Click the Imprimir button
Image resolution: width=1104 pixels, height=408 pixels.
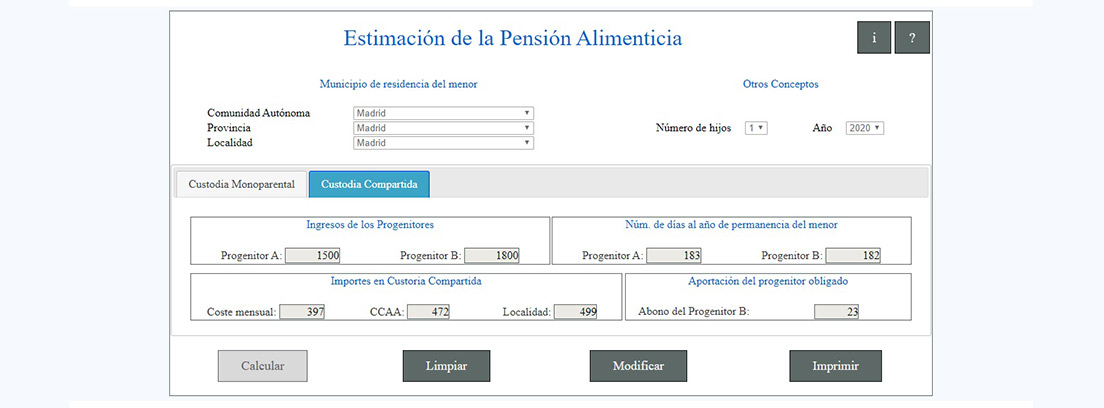click(835, 366)
